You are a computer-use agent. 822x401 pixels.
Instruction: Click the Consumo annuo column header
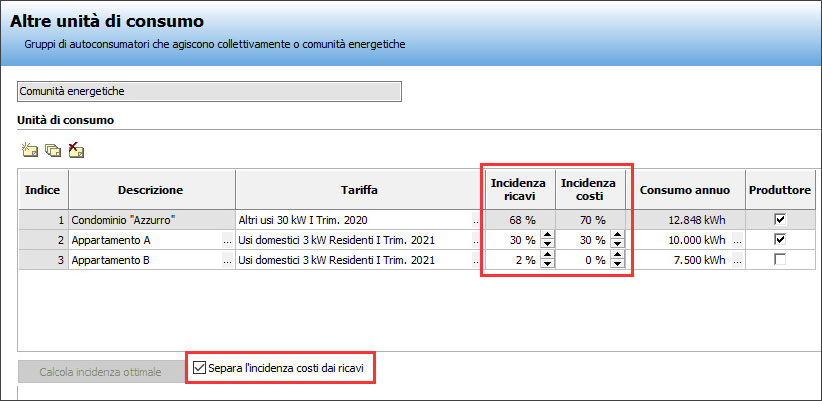click(685, 189)
